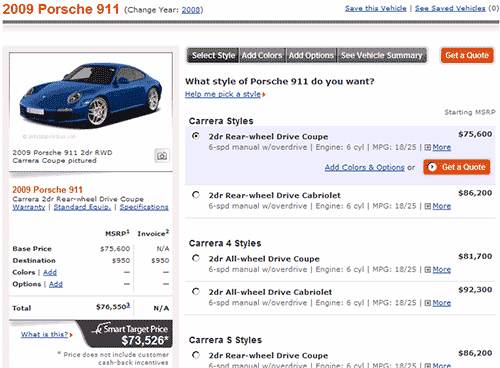Open the Specifications link
500x368 pixels.
[144, 207]
